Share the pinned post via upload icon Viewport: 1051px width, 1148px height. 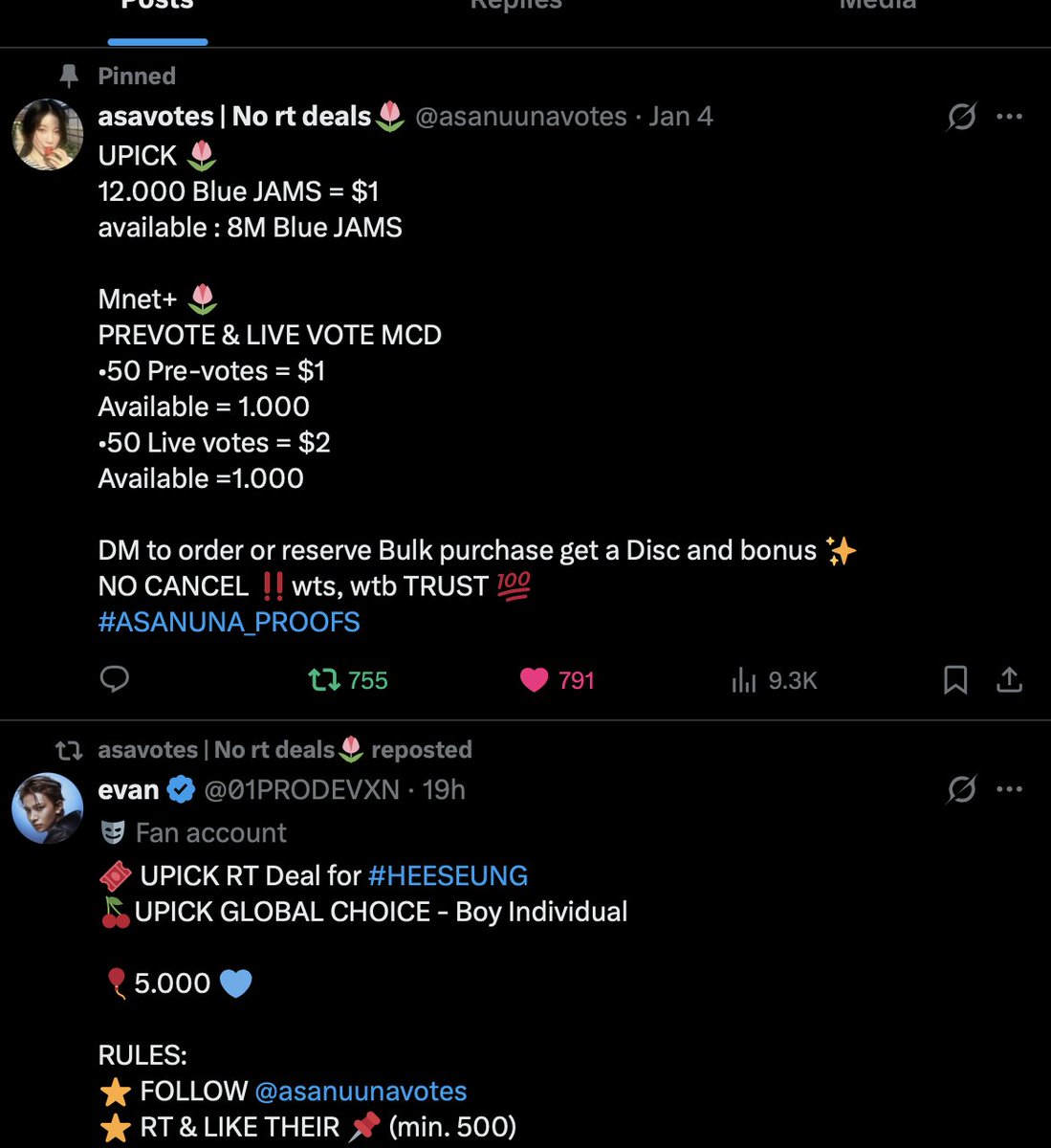1010,680
